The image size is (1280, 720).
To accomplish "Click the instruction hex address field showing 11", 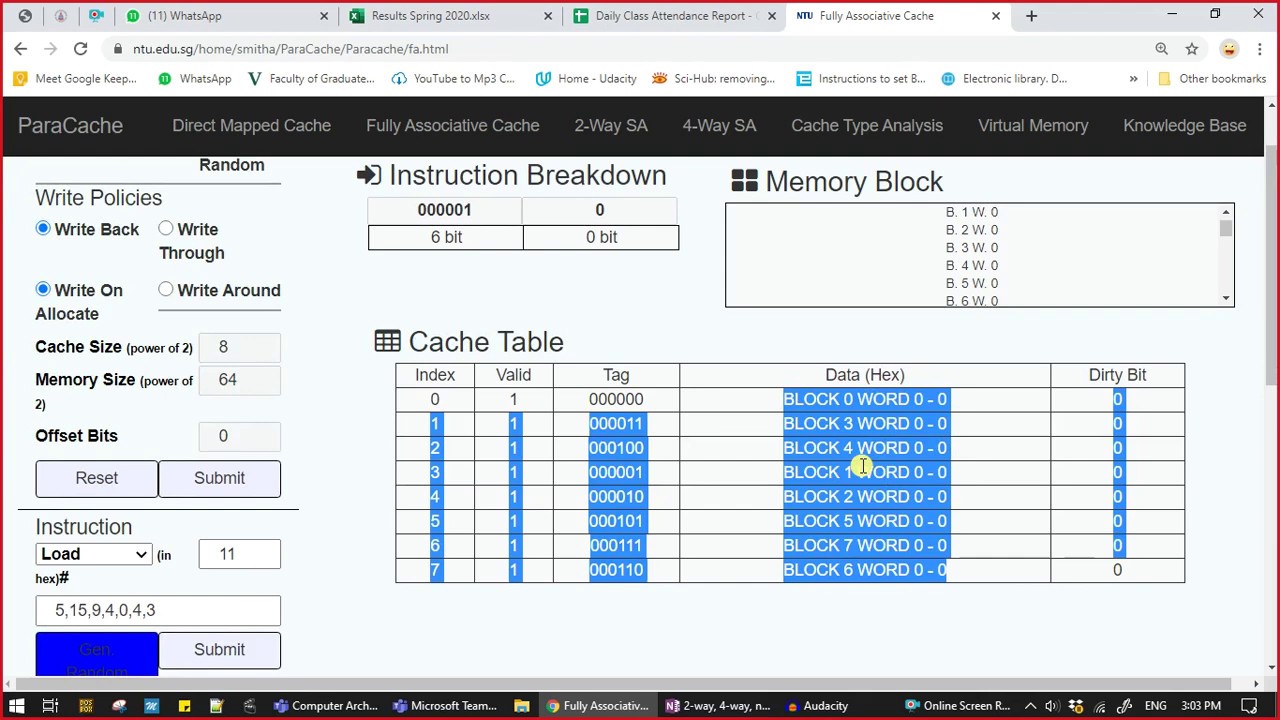I will click(x=239, y=554).
